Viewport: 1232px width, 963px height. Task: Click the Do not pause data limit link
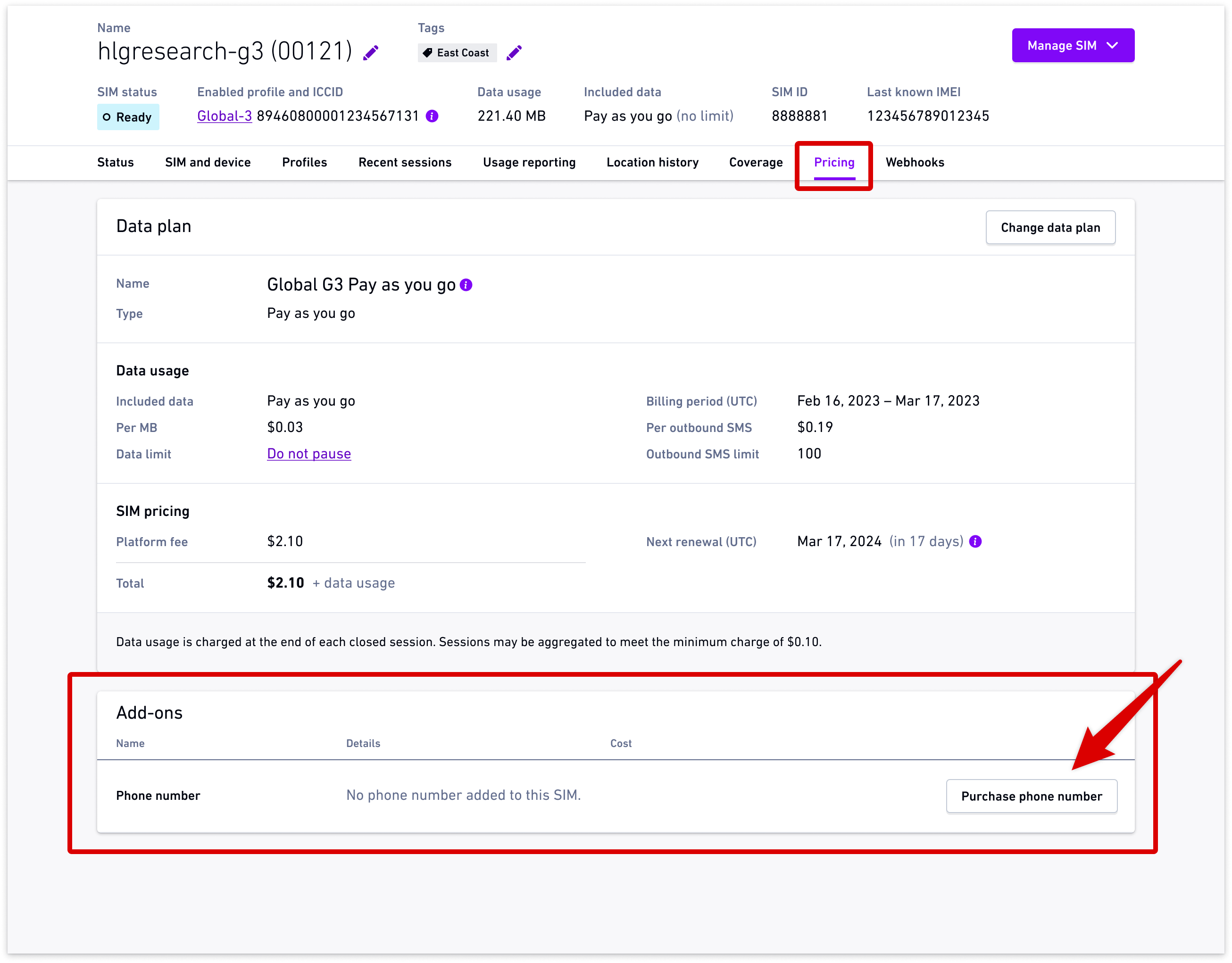[x=308, y=454]
